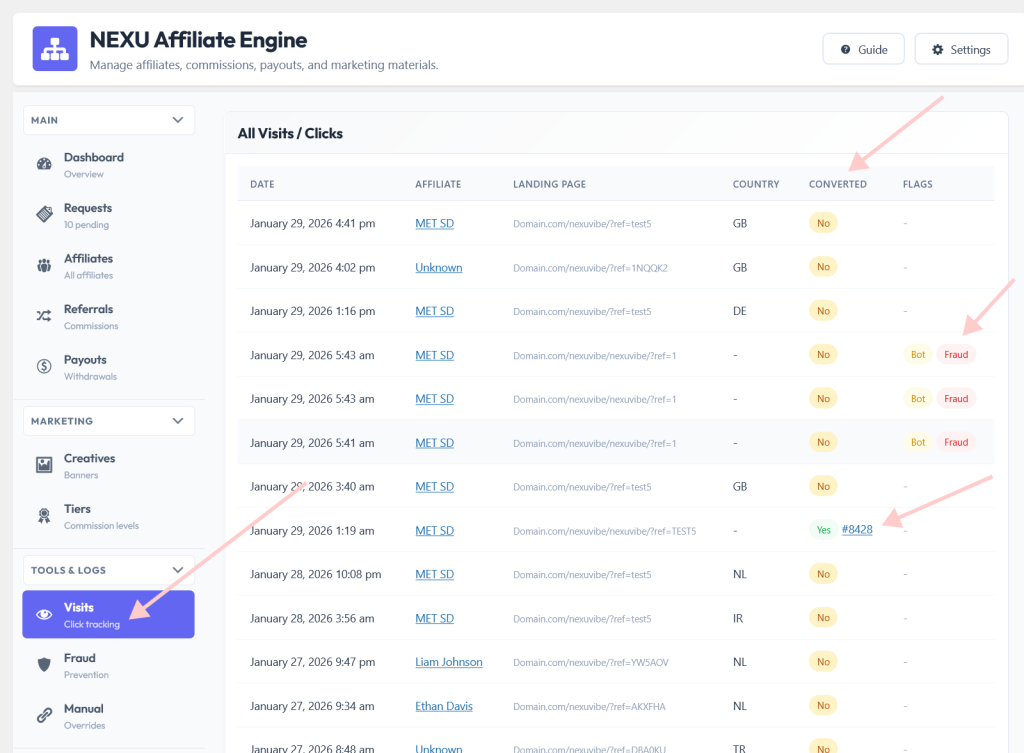The image size is (1024, 753).
Task: Open Liam Johnson affiliate link
Action: coord(449,662)
